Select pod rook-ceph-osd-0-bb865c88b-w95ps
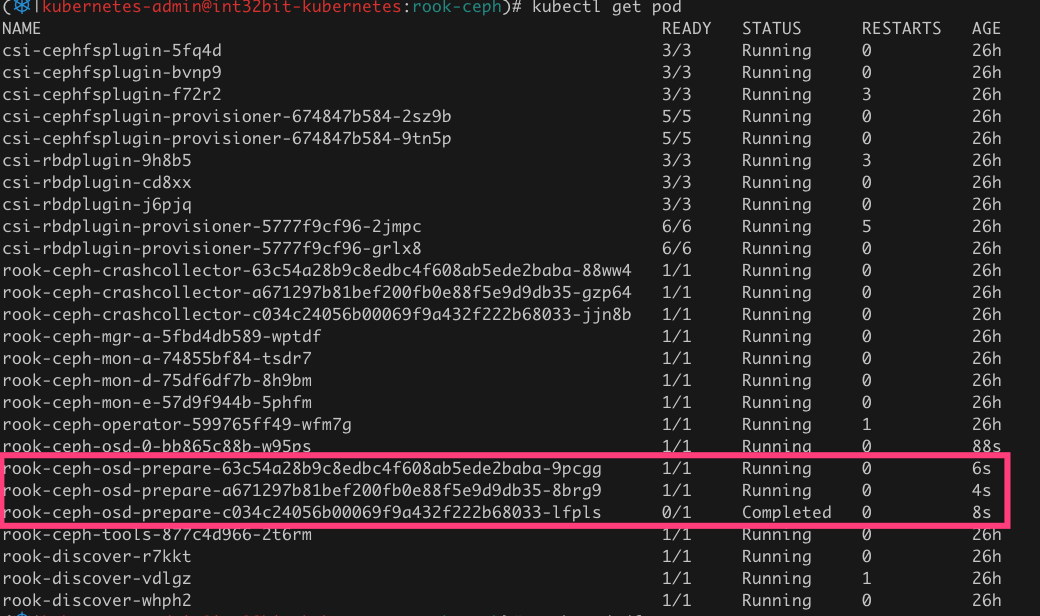This screenshot has height=616, width=1040. (x=157, y=446)
